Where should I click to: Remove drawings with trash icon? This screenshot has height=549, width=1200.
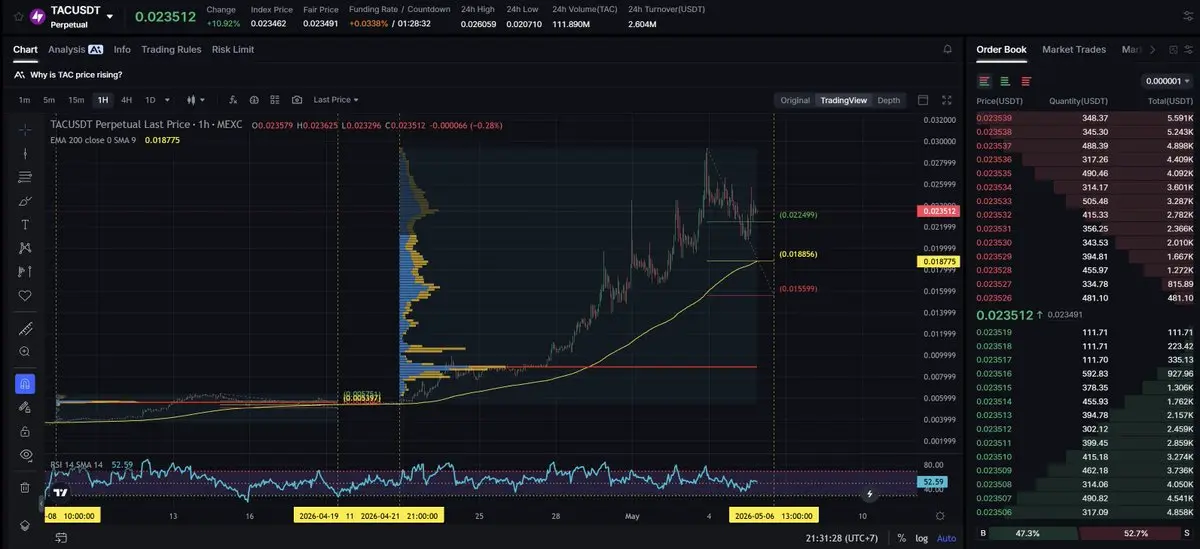25,487
